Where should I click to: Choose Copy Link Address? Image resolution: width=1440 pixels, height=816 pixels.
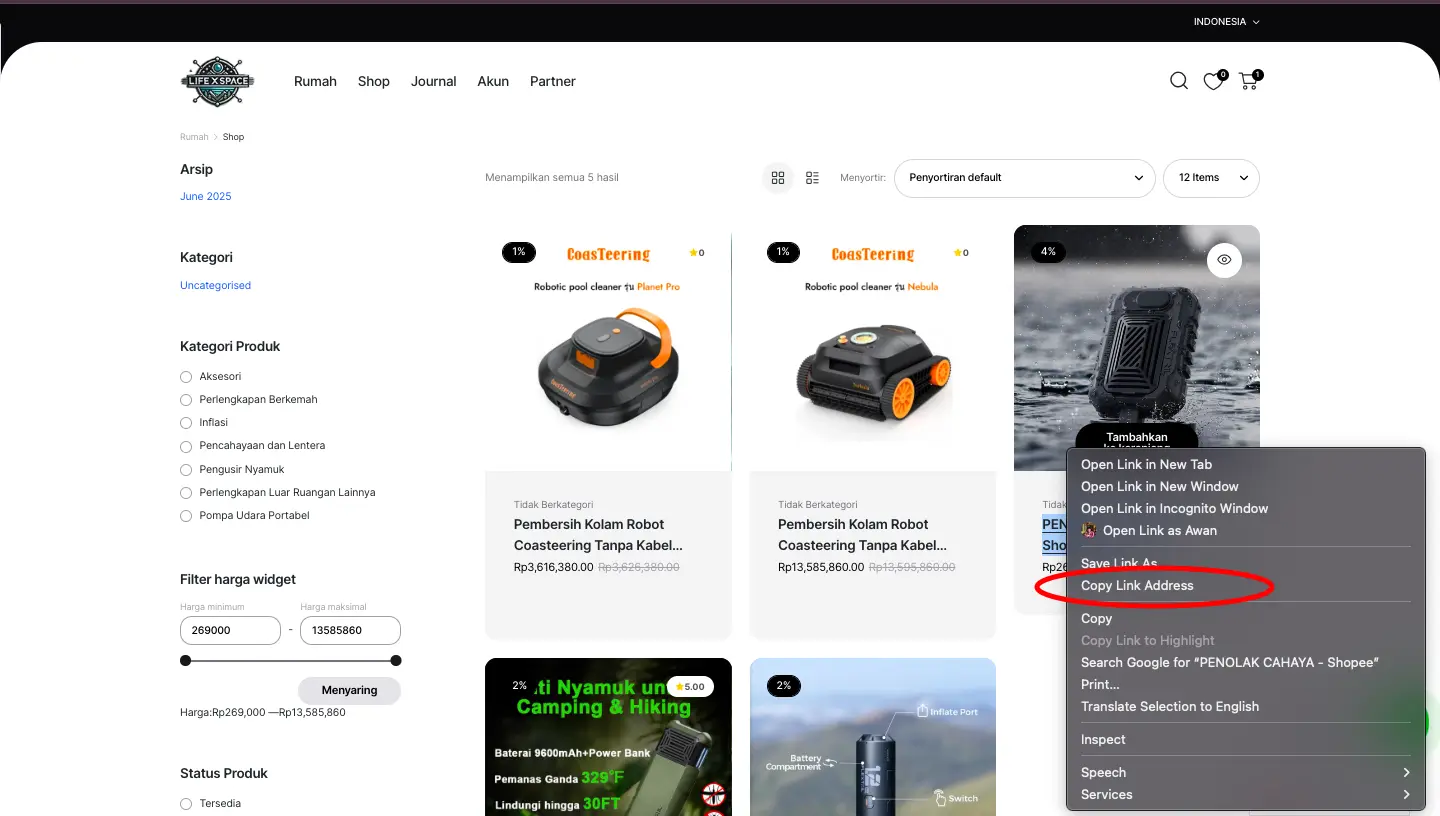(1245, 585)
